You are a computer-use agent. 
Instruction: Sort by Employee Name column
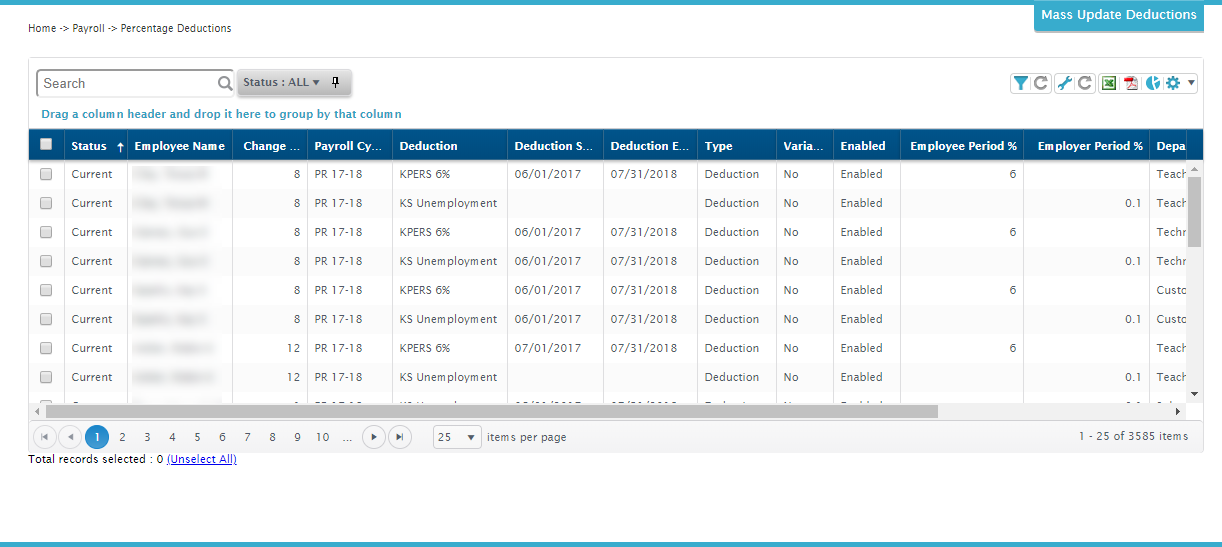point(180,146)
